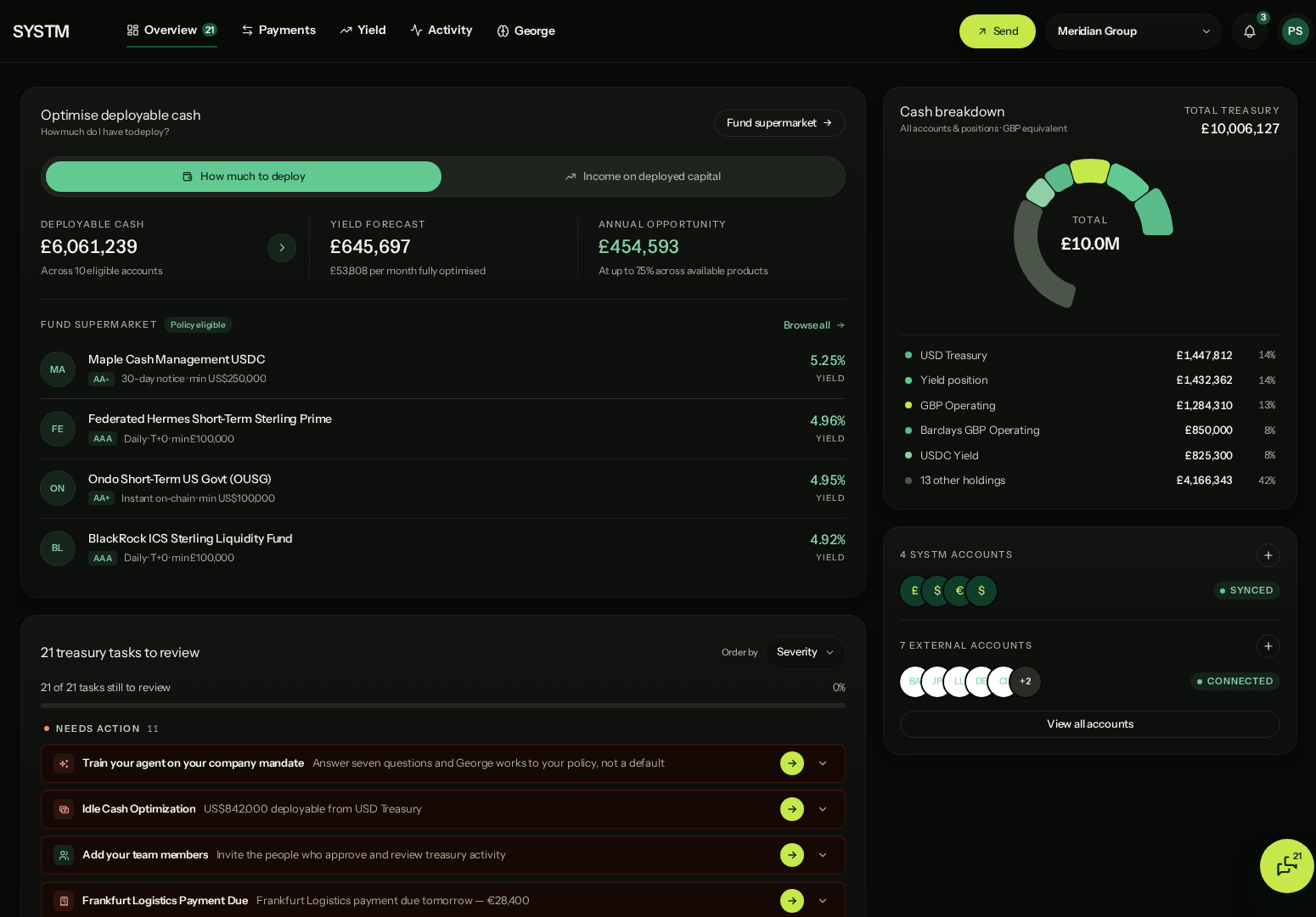Image resolution: width=1316 pixels, height=917 pixels.
Task: Select the first dollar account icon
Action: 937,591
